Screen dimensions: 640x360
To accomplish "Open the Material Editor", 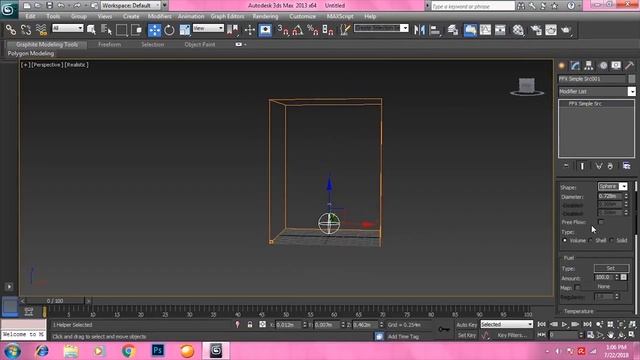I will point(518,30).
